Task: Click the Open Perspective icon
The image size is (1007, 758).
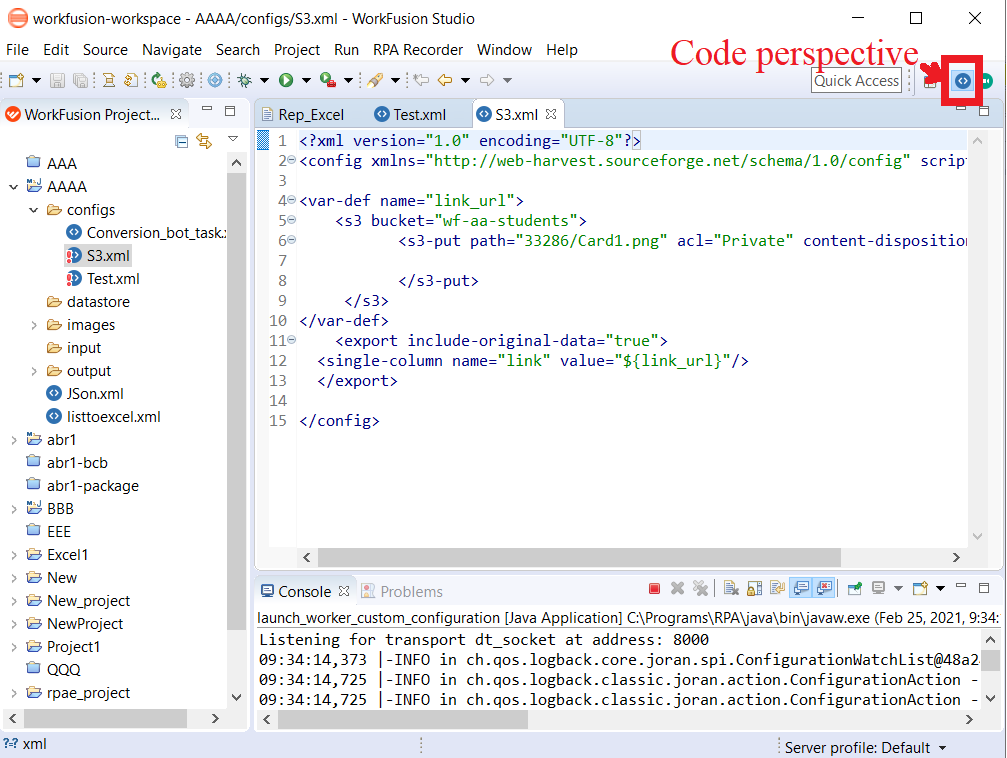Action: point(930,81)
